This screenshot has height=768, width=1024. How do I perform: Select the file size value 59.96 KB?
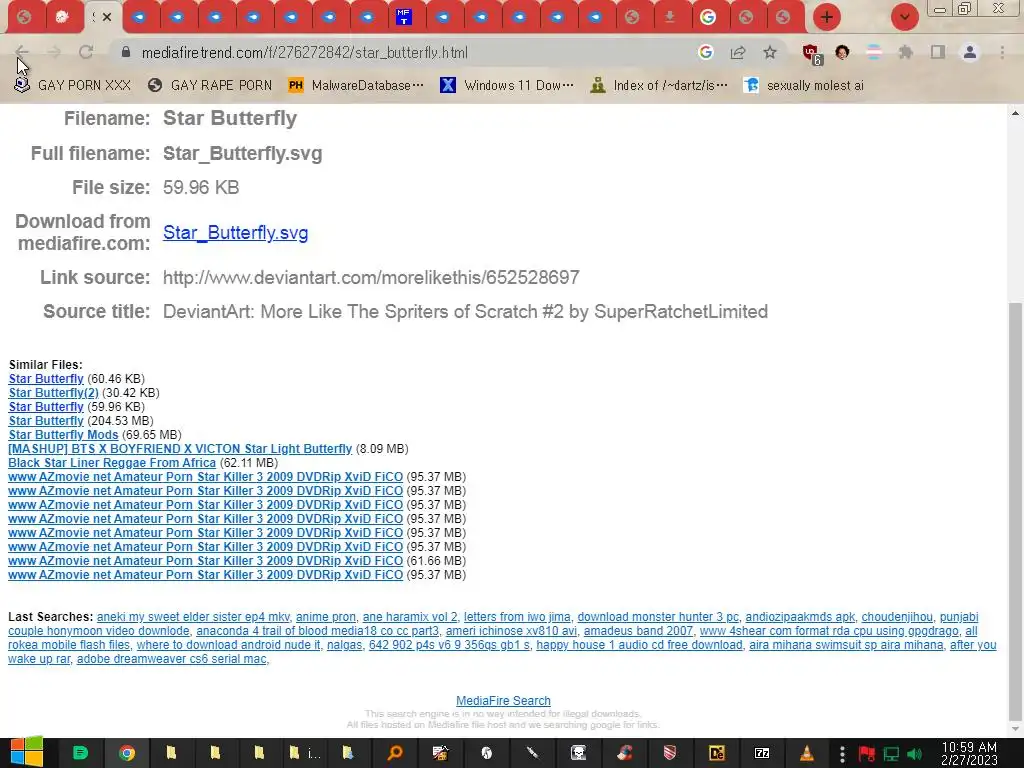[200, 187]
